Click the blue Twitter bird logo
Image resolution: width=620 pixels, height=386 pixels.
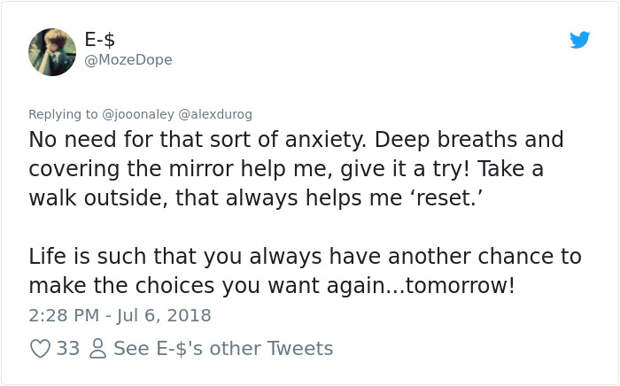click(580, 40)
